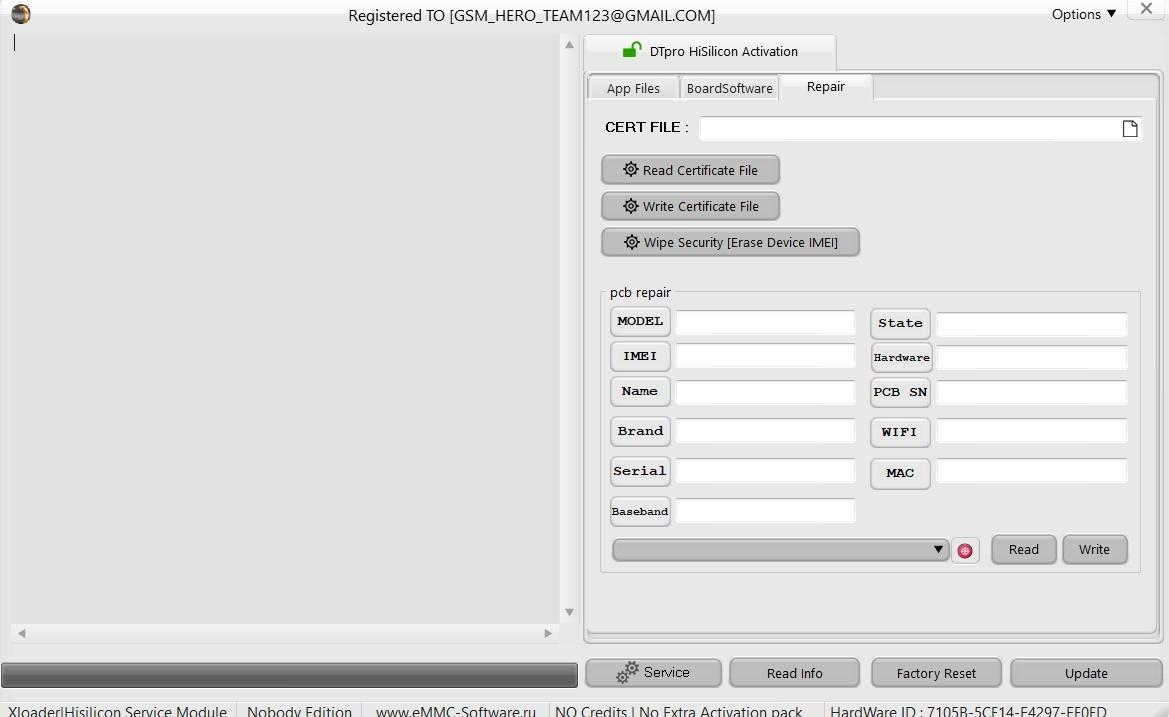Browse for cert file using document icon

(1129, 128)
